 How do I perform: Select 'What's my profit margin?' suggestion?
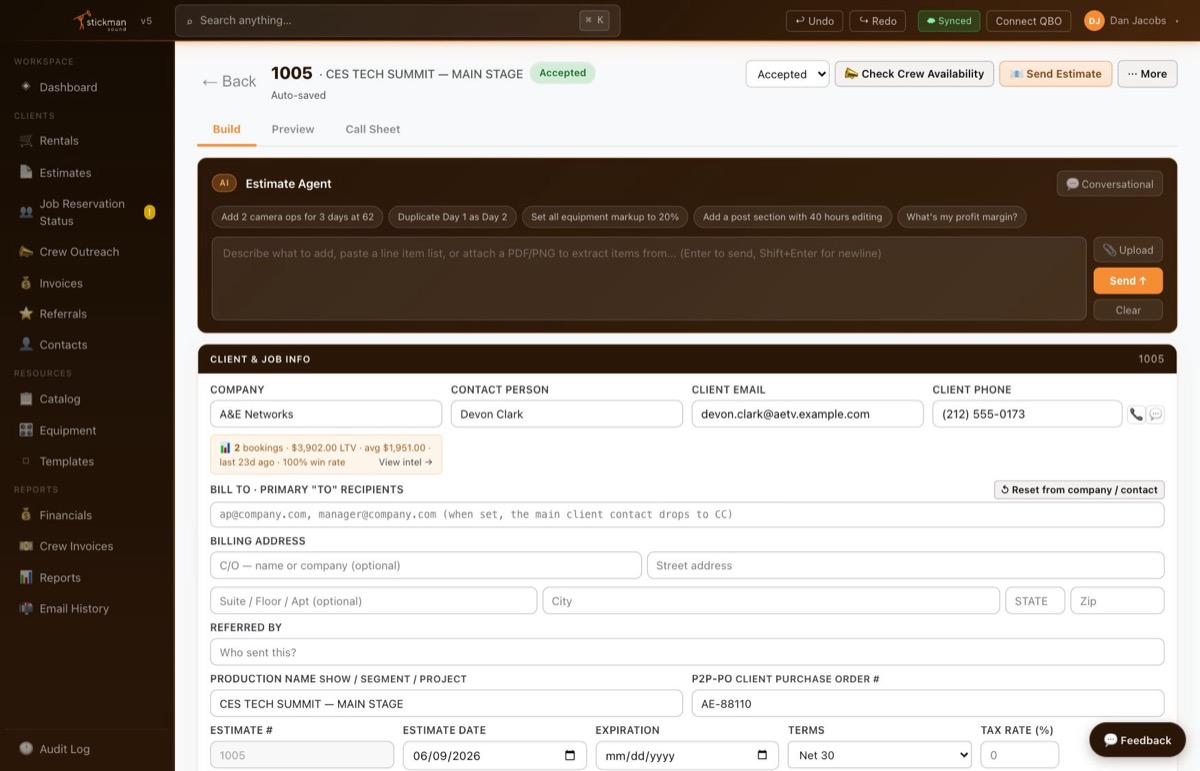pyautogui.click(x=962, y=217)
